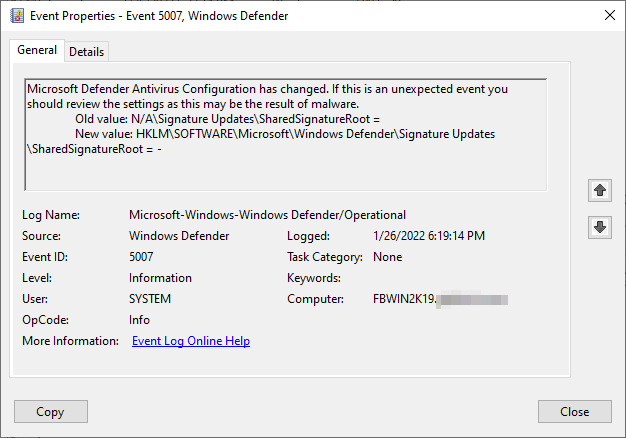Go to previous event with up arrow
This screenshot has width=626, height=438.
[x=600, y=190]
